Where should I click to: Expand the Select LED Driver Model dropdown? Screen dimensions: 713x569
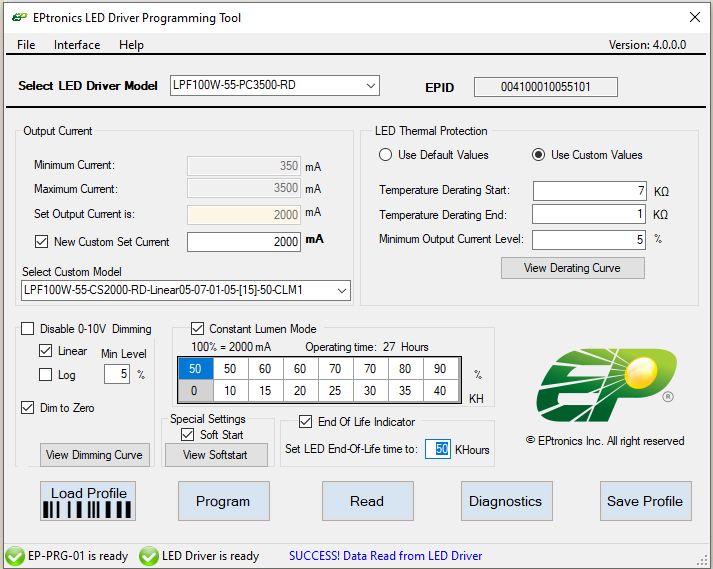coord(371,86)
